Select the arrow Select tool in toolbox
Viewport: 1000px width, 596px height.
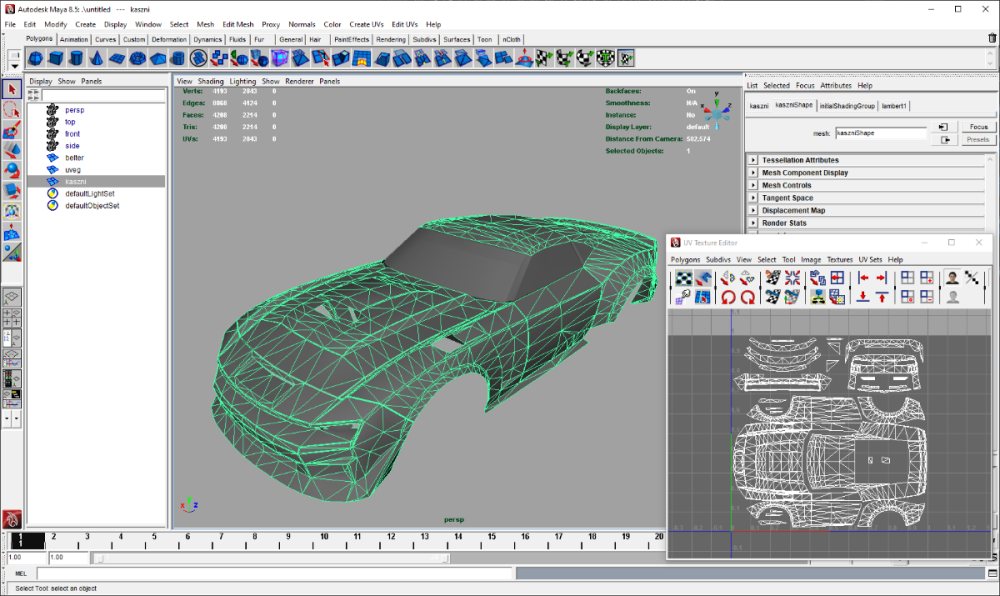pyautogui.click(x=11, y=89)
